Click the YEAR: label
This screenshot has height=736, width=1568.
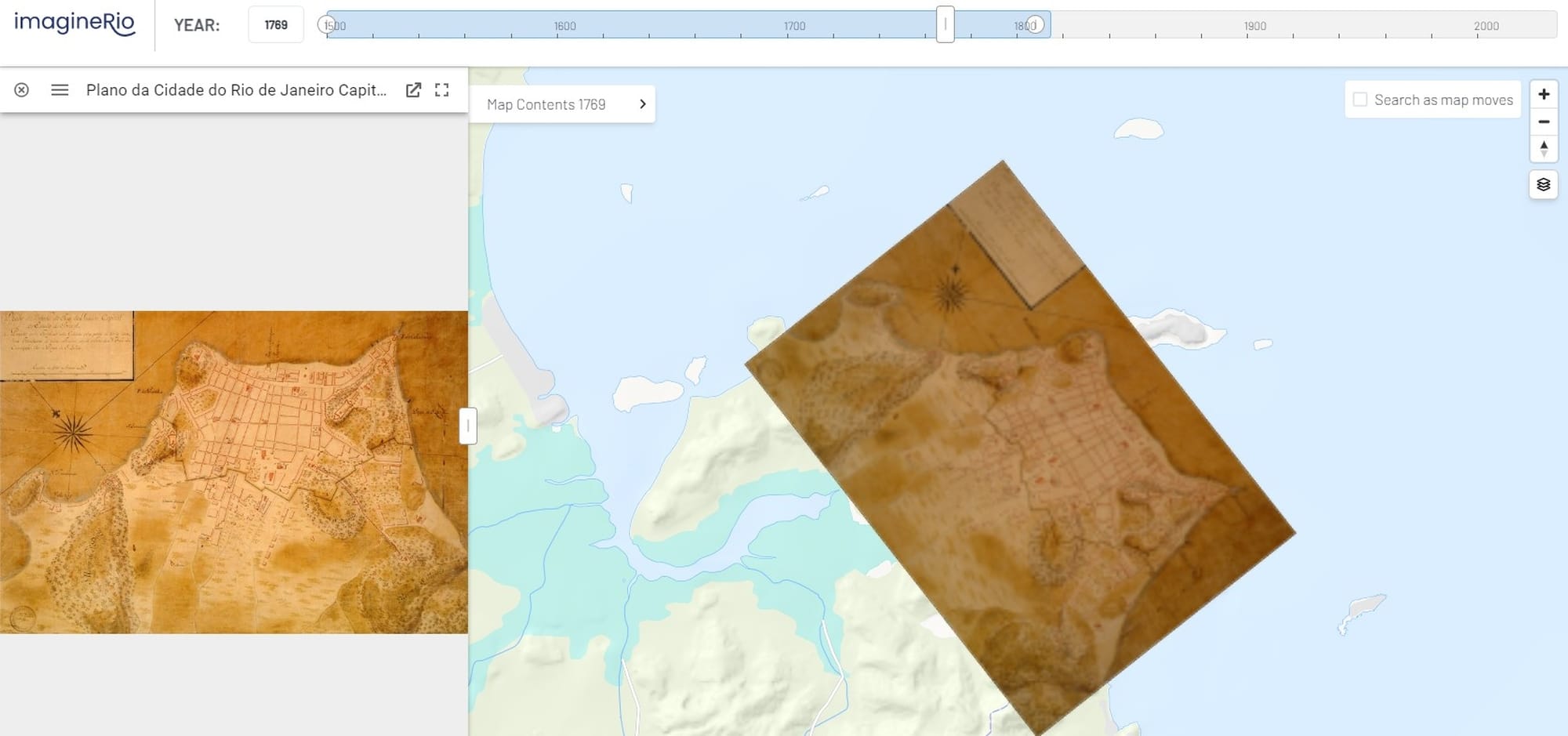197,25
